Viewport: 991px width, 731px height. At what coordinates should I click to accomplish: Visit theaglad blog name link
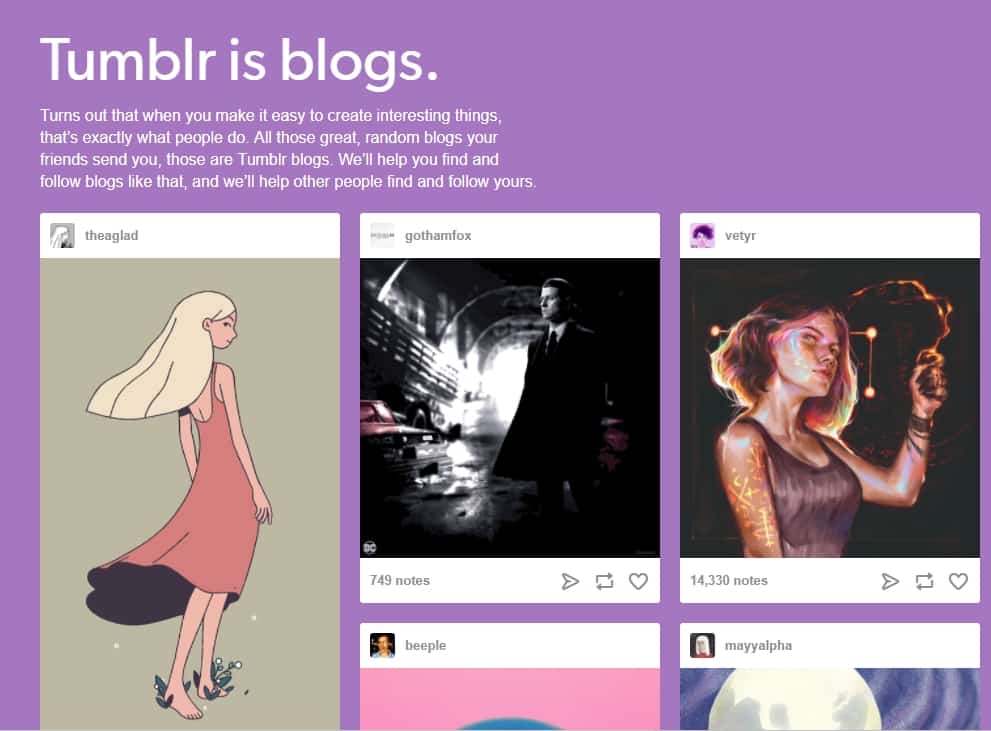(111, 236)
